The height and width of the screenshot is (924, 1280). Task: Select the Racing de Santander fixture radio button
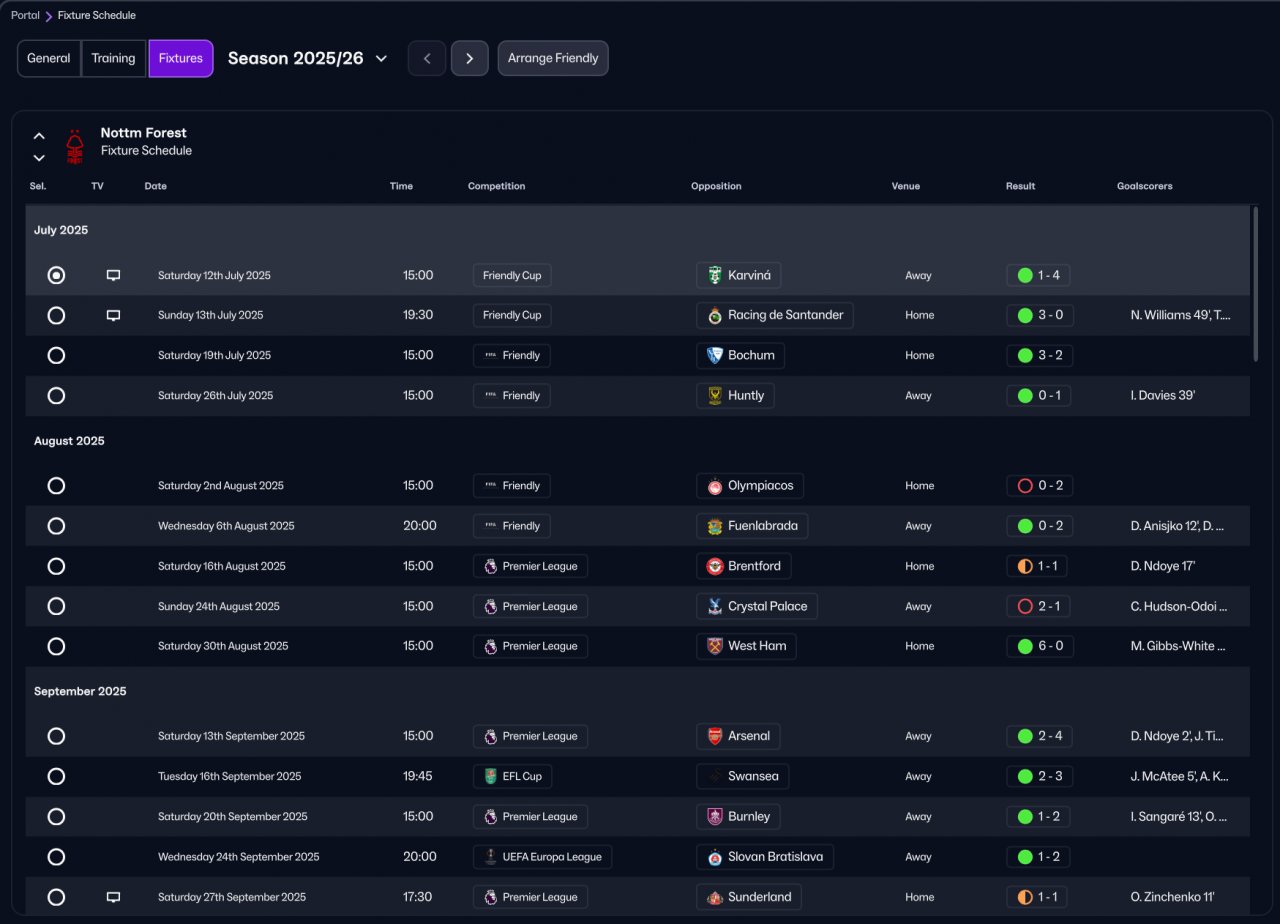[56, 315]
